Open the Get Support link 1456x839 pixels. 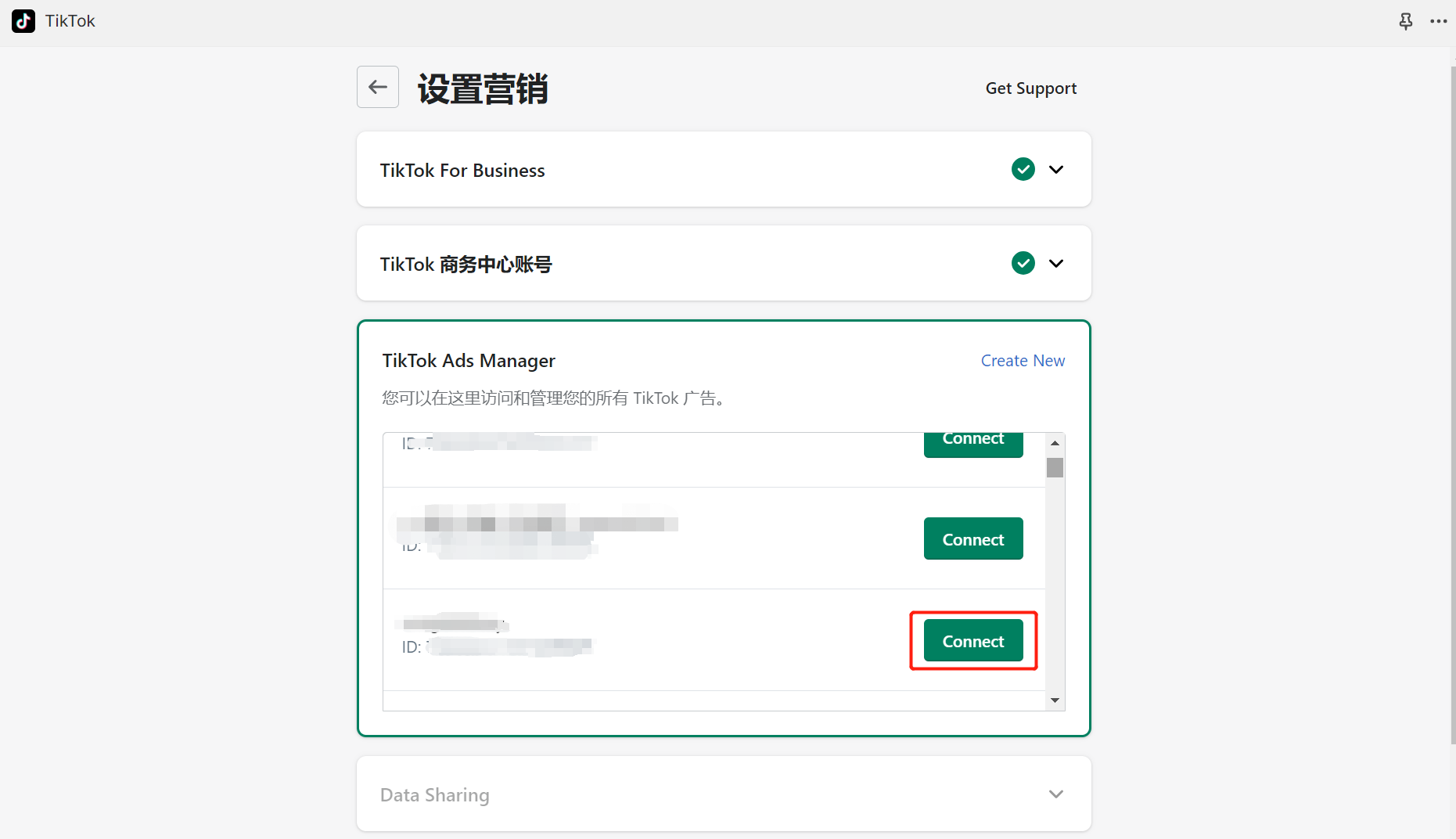coord(1031,88)
